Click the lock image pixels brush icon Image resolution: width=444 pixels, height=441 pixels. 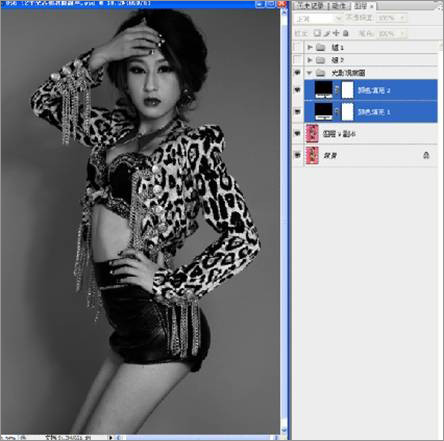pyautogui.click(x=327, y=33)
